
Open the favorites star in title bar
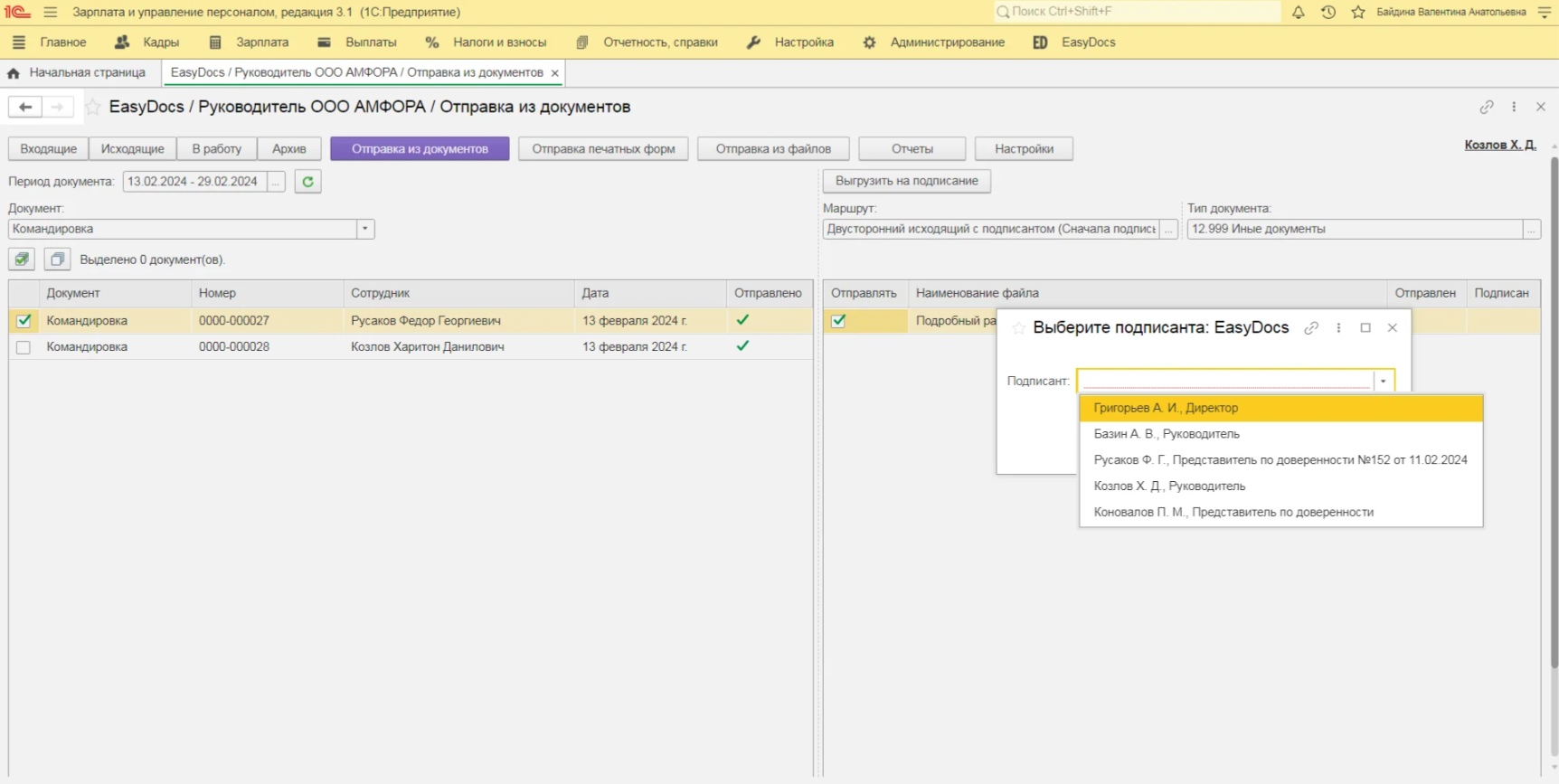(1357, 12)
